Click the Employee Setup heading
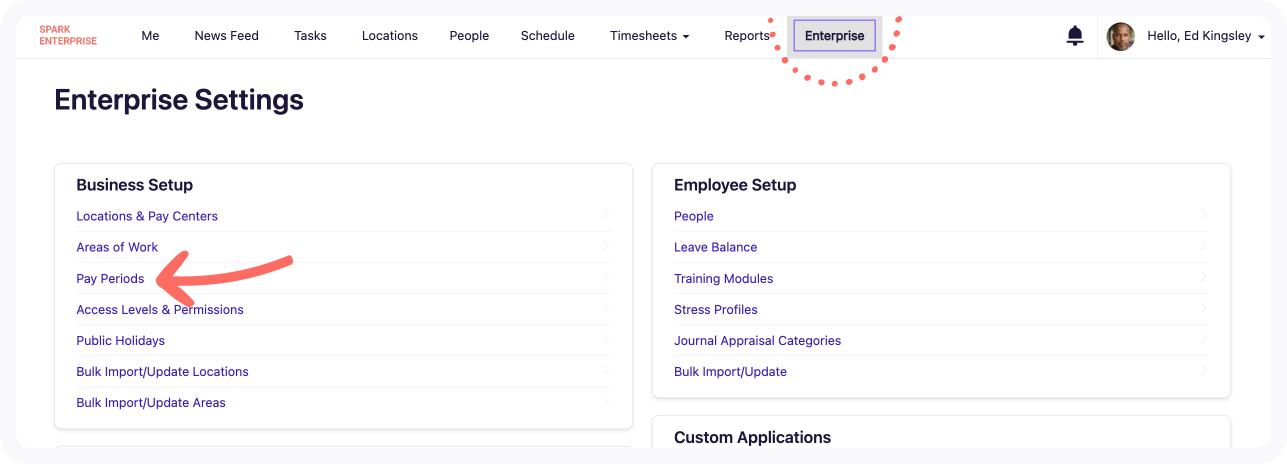The width and height of the screenshot is (1287, 464). [x=735, y=185]
